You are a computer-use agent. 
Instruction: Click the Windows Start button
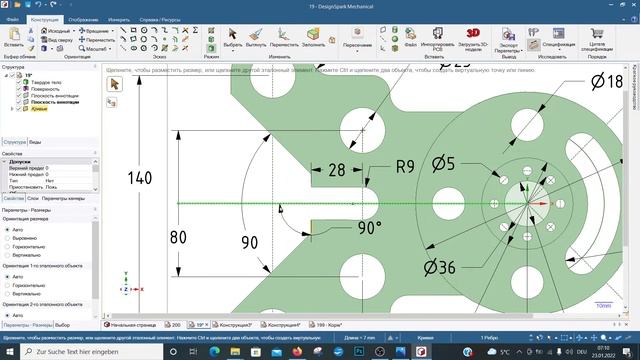[x=10, y=351]
